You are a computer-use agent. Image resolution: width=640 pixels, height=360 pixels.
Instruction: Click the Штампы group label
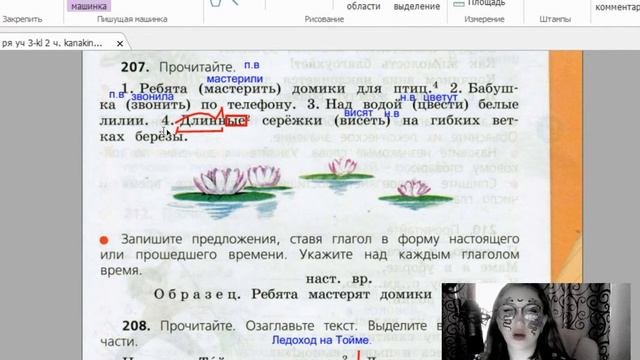pos(555,19)
